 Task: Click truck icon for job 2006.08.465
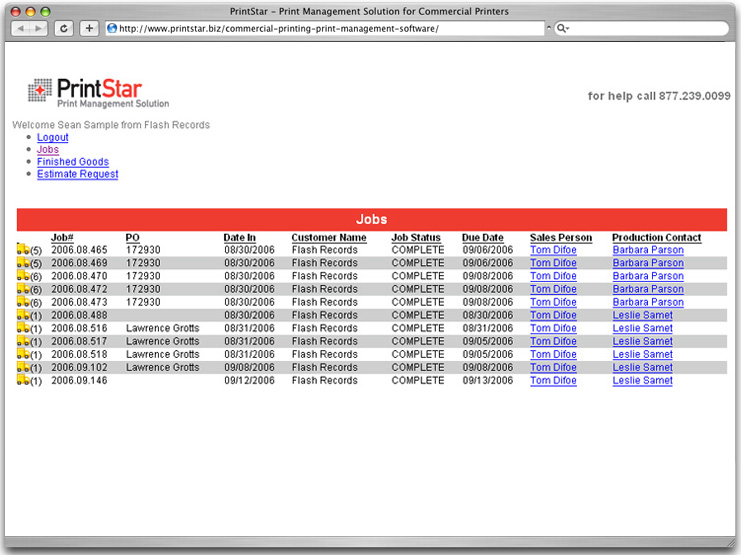tap(23, 249)
